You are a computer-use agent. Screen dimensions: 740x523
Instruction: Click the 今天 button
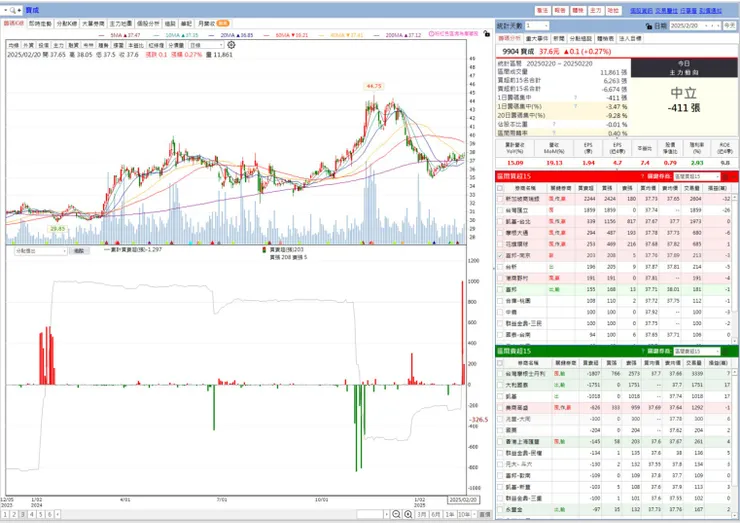tap(730, 25)
